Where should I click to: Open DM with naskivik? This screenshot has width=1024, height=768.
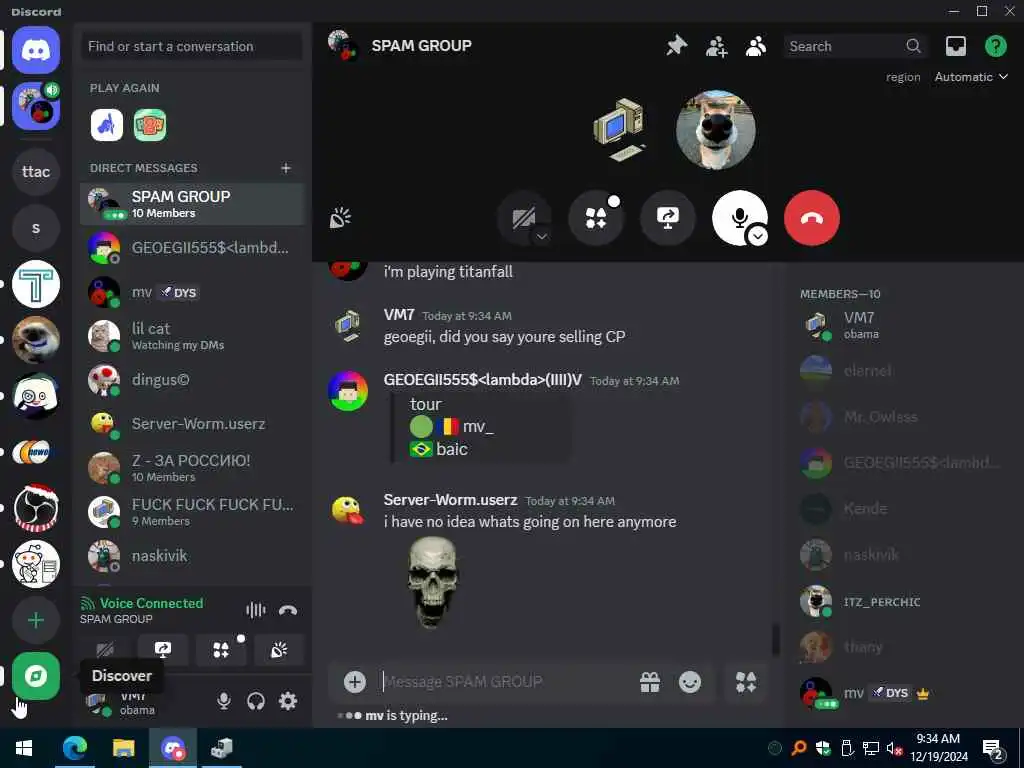click(x=192, y=556)
